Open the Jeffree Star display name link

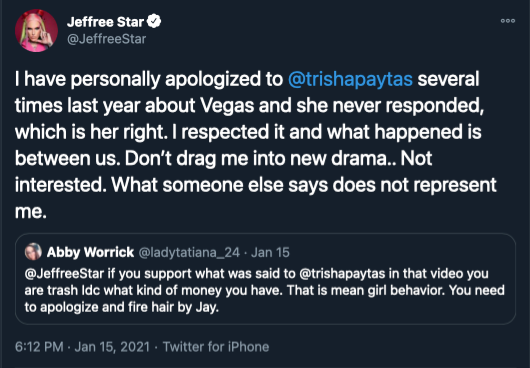tap(105, 22)
